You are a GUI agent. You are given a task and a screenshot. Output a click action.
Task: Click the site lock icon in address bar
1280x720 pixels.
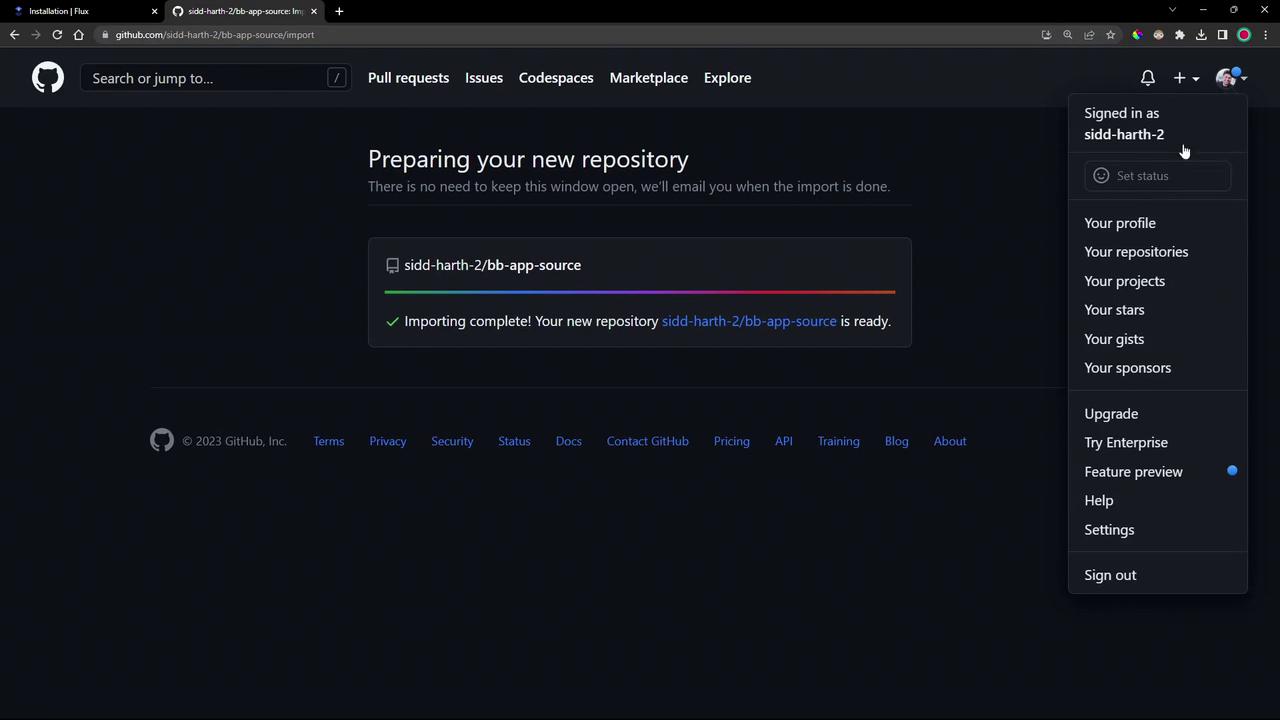click(105, 35)
